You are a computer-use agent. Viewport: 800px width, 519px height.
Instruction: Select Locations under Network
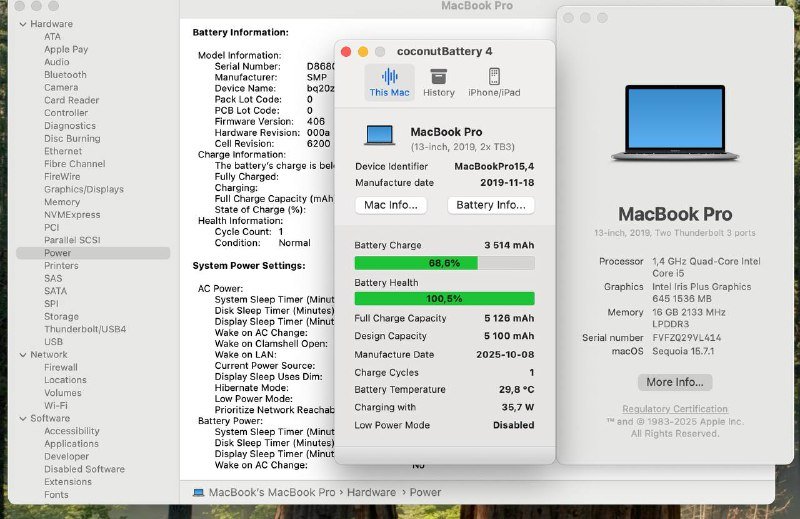tap(65, 380)
